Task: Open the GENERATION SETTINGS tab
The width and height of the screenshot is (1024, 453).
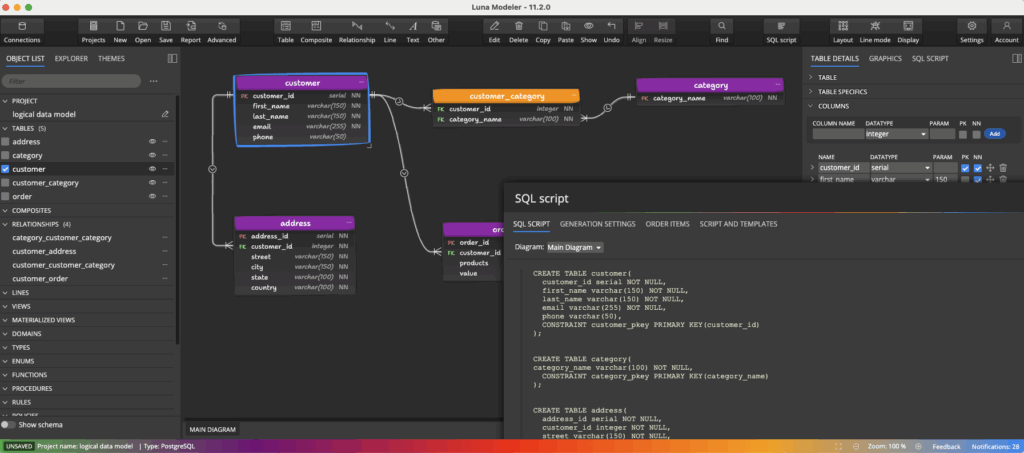Action: 598,224
